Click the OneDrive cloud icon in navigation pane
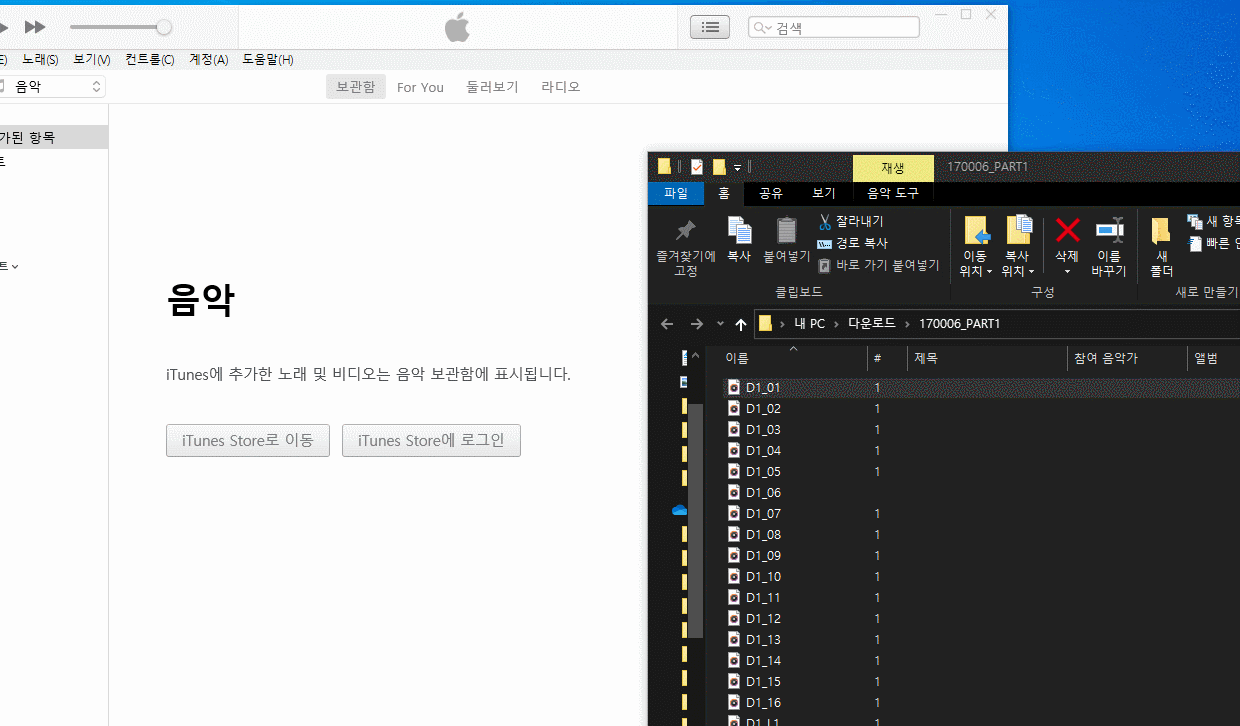 tap(680, 510)
